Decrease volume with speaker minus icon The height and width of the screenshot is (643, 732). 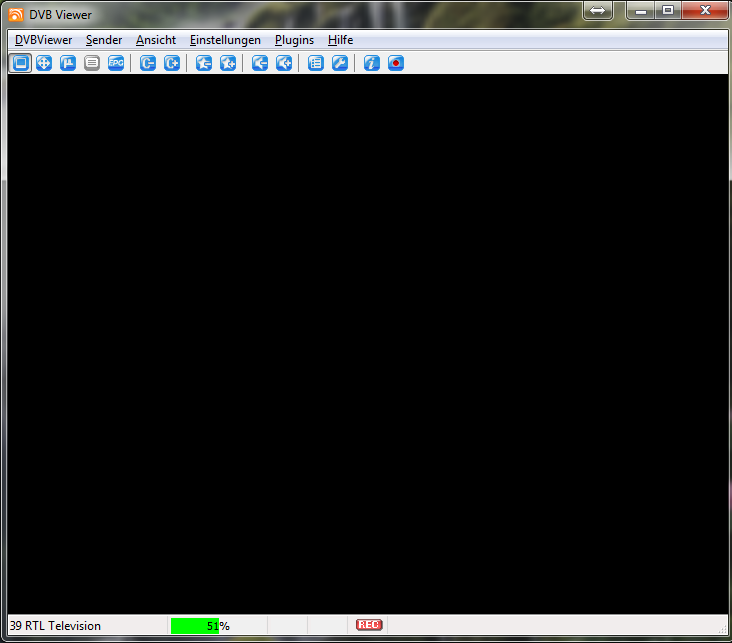click(x=260, y=63)
